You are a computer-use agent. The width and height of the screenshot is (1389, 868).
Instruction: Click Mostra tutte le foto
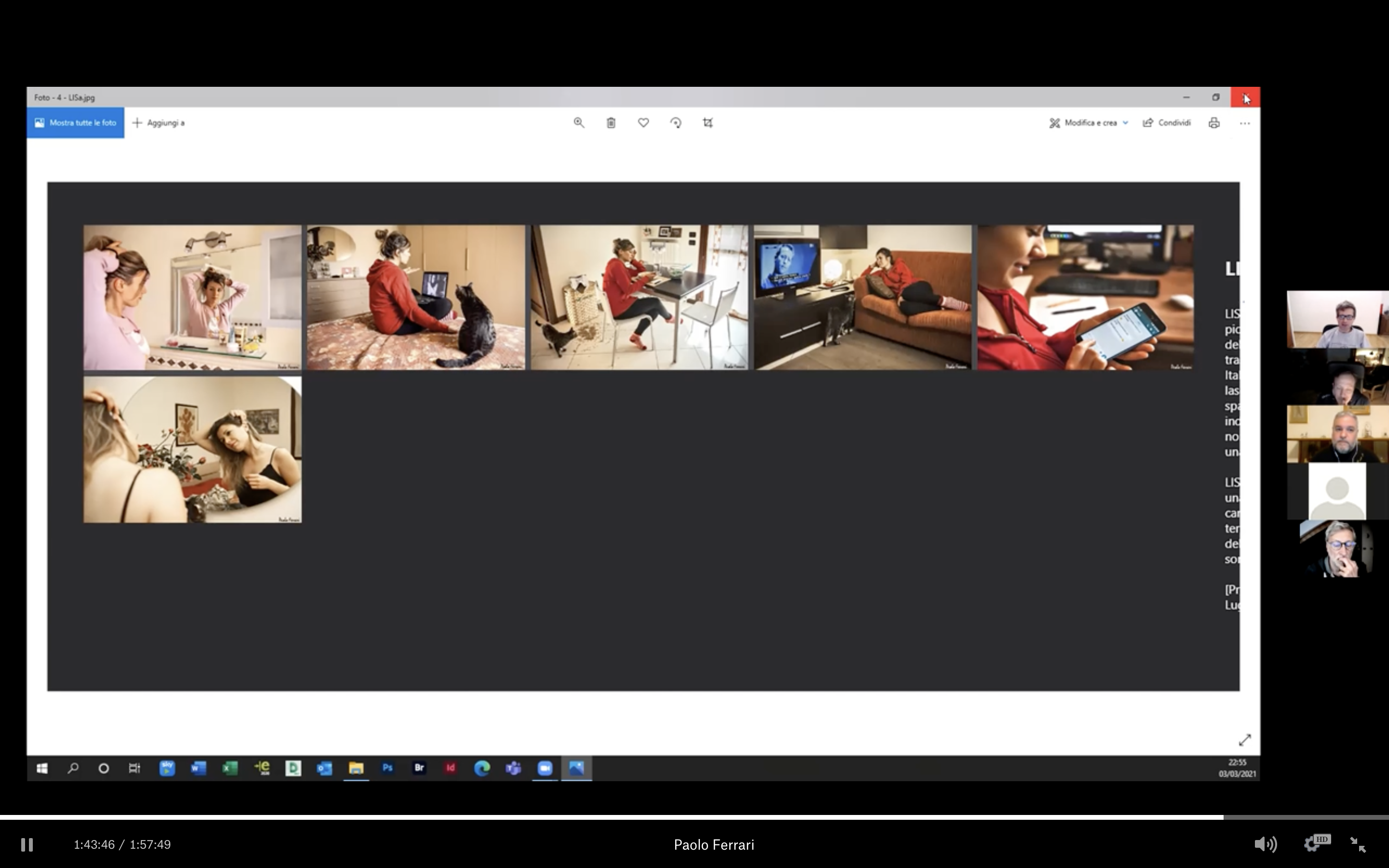75,123
